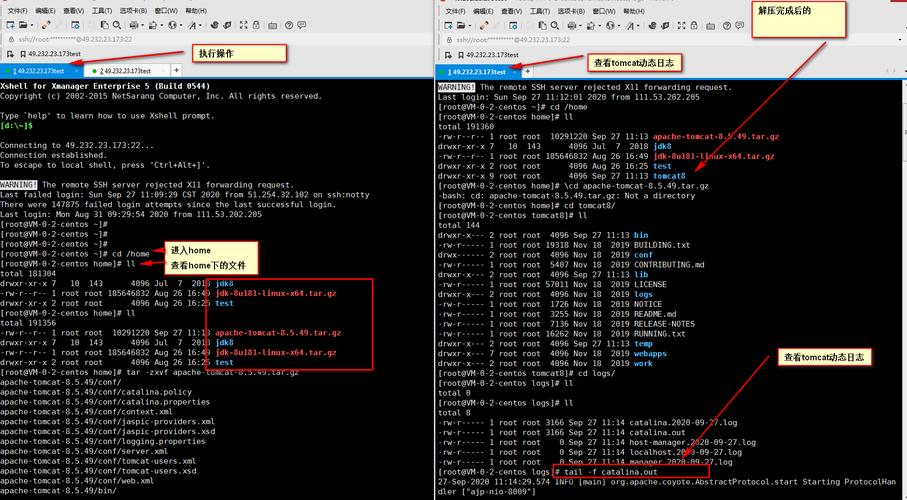
Task: Click Font icon in left Xshell toolbar
Action: pos(193,25)
